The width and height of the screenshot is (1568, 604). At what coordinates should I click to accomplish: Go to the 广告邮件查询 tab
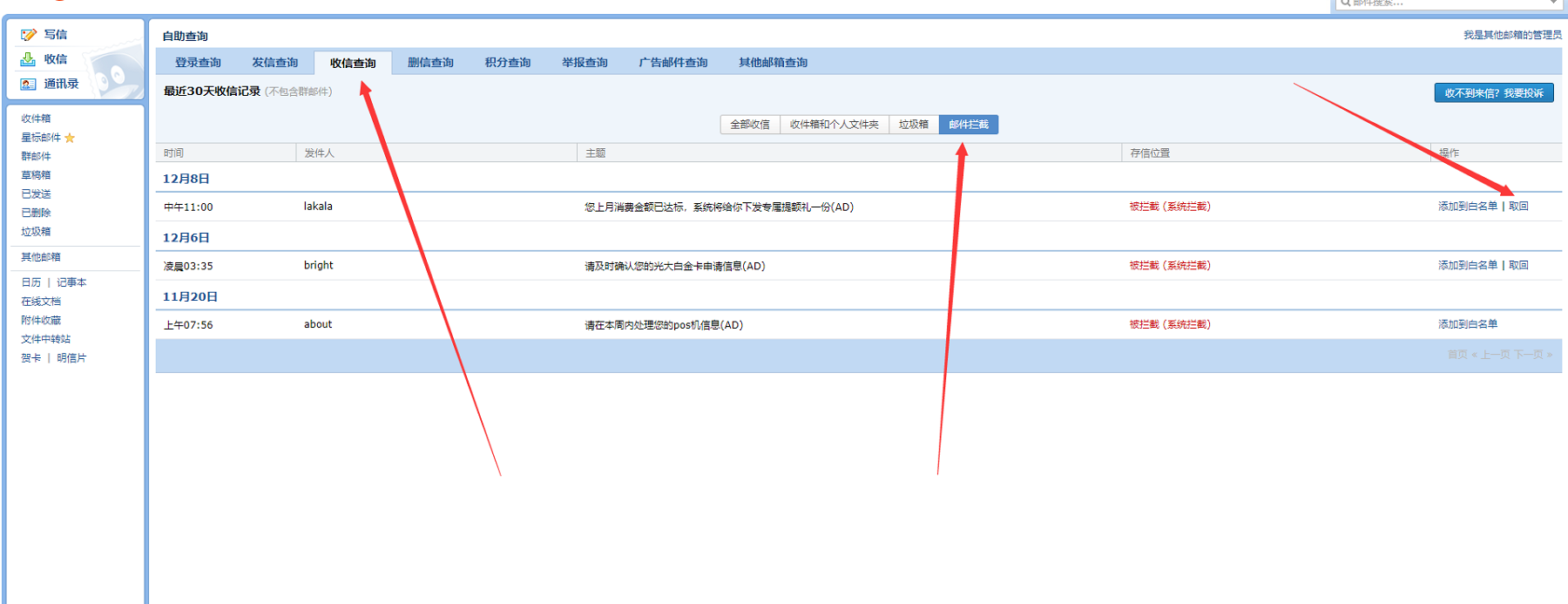(672, 63)
